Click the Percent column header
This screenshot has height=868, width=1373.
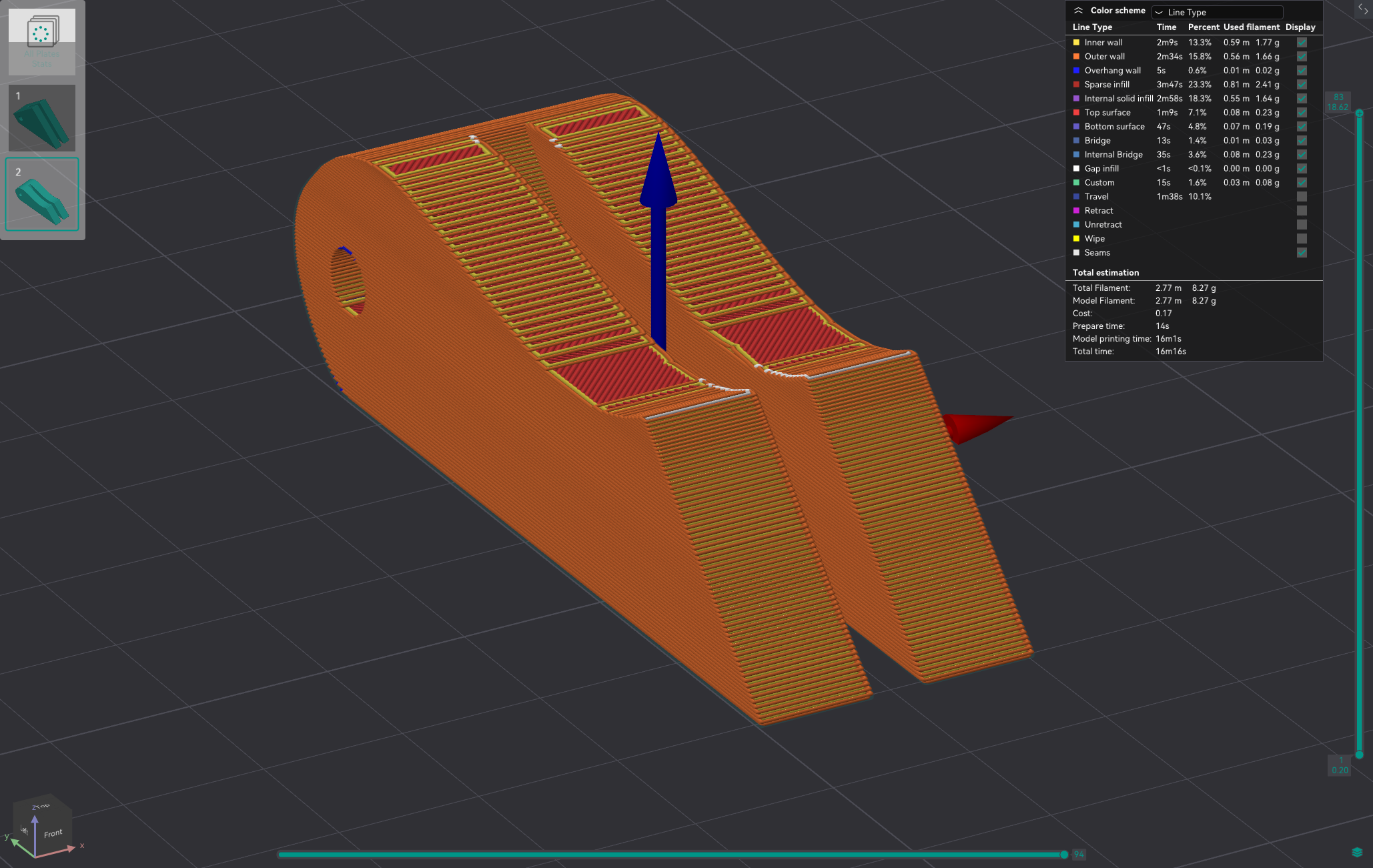1204,27
